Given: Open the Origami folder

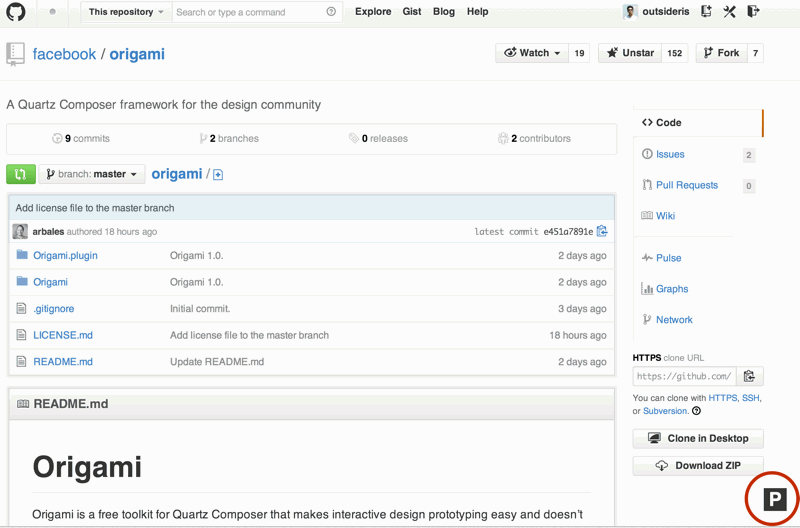Looking at the screenshot, I should coord(50,282).
